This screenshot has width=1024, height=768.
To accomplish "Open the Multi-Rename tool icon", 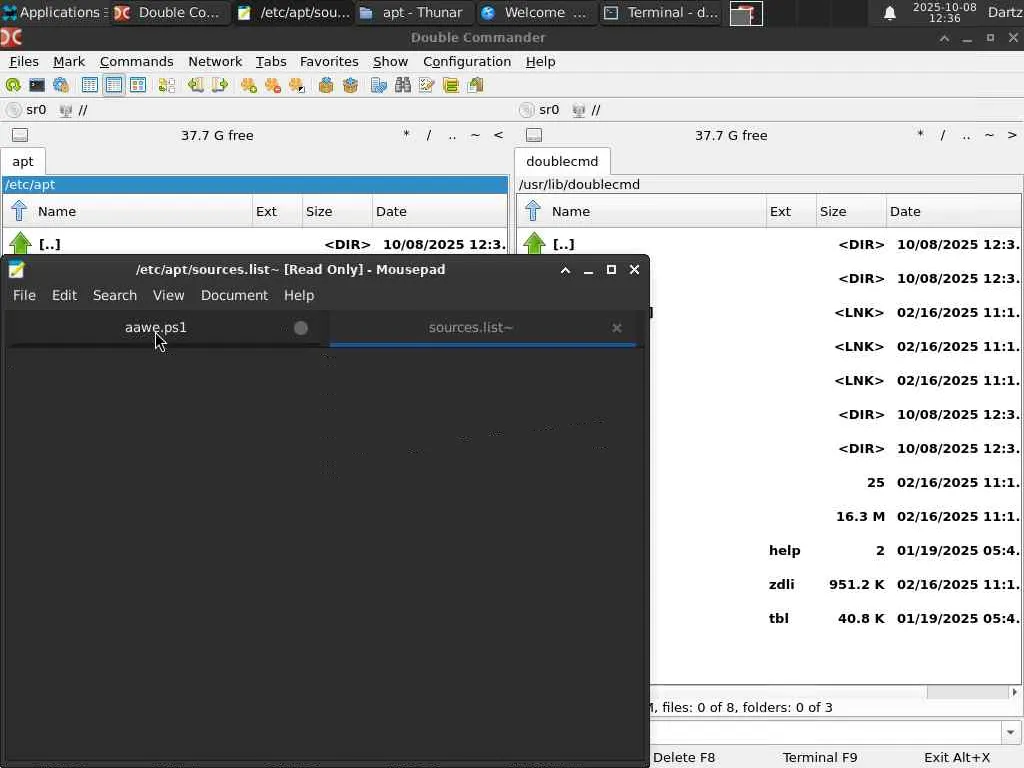I will [x=379, y=85].
